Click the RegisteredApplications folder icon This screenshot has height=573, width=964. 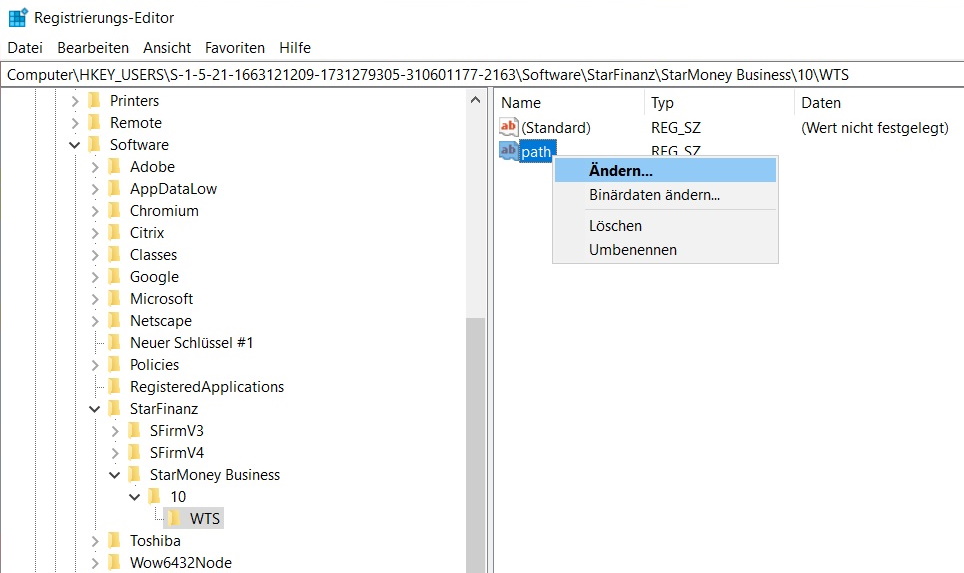[114, 387]
